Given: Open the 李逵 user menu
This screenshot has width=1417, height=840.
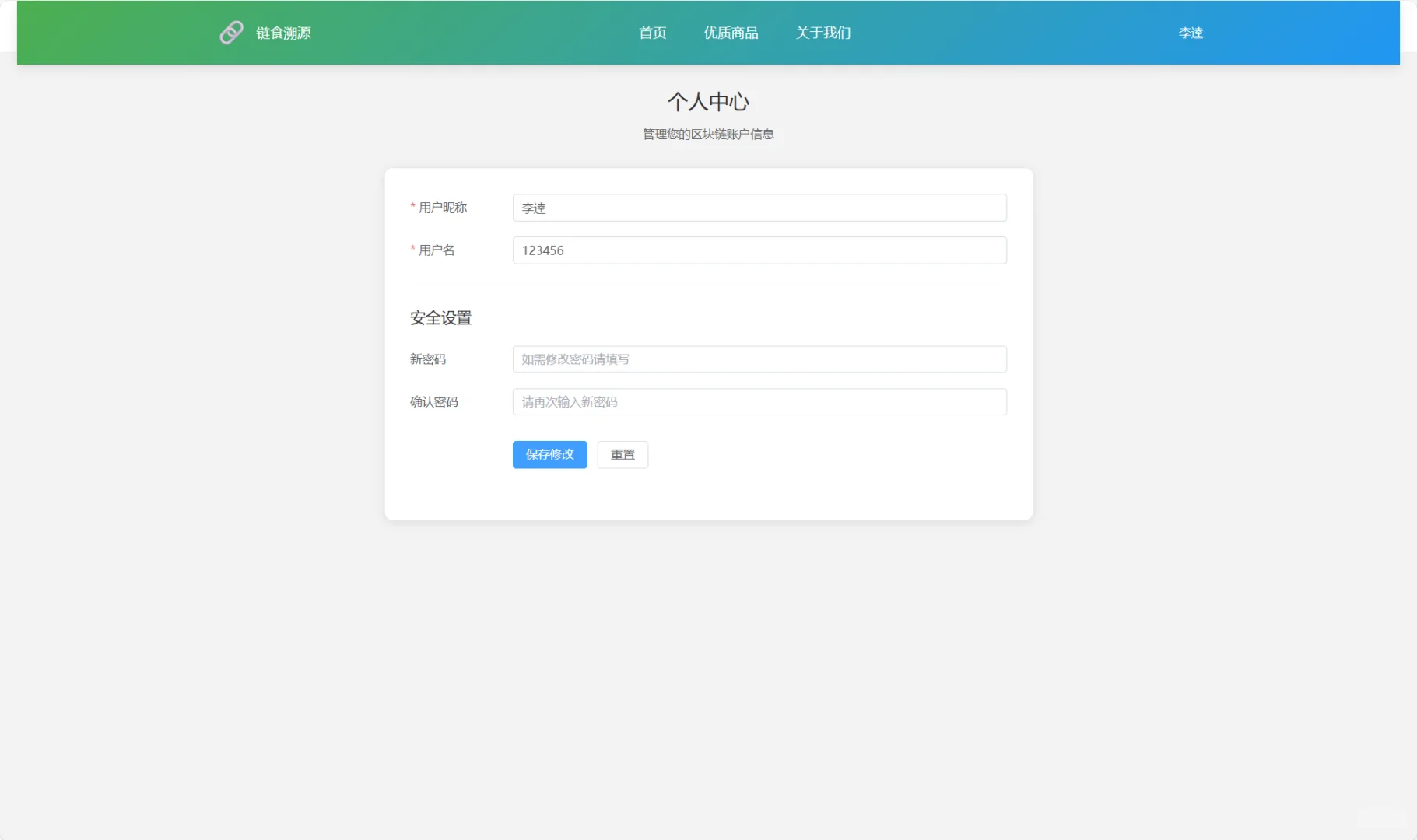Looking at the screenshot, I should tap(1191, 33).
